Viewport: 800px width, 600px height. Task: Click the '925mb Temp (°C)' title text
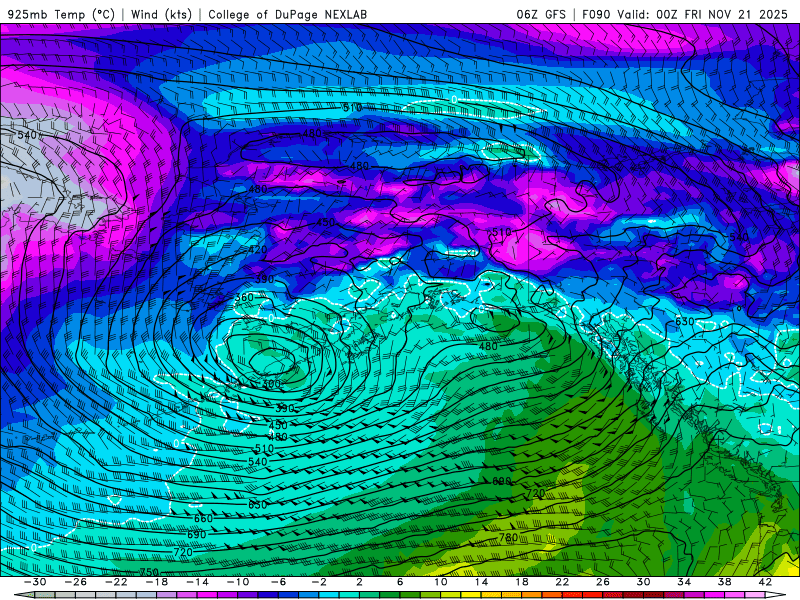(x=61, y=14)
